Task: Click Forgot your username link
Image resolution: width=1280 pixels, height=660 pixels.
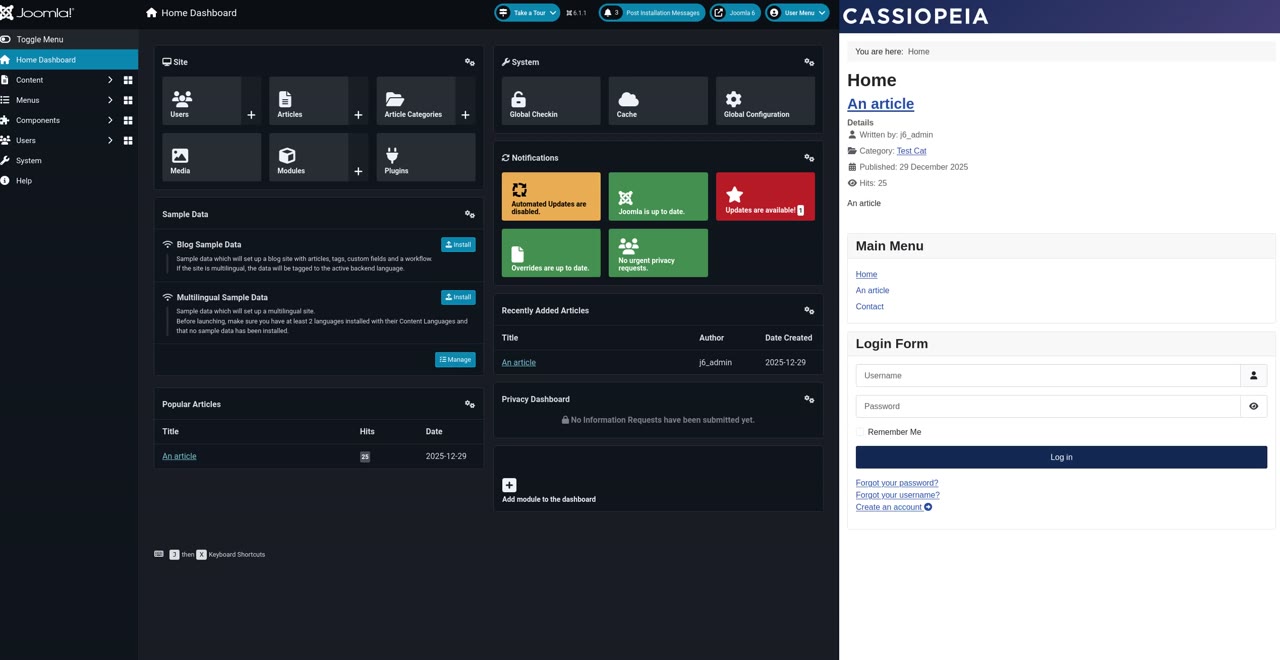Action: pyautogui.click(x=897, y=495)
